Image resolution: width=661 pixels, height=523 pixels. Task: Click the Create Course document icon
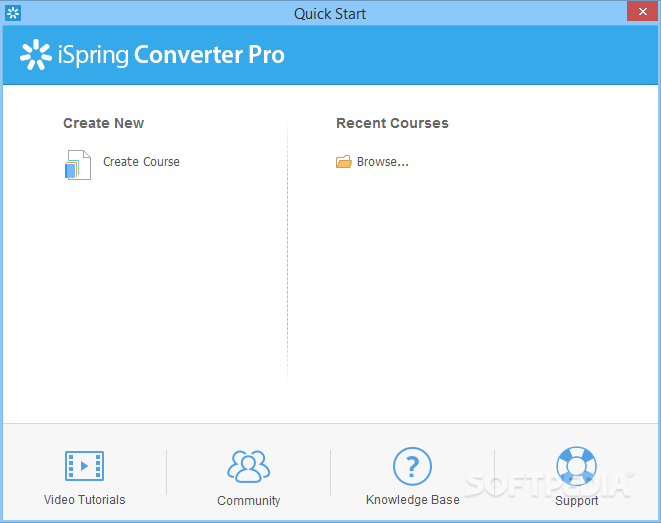pyautogui.click(x=78, y=165)
